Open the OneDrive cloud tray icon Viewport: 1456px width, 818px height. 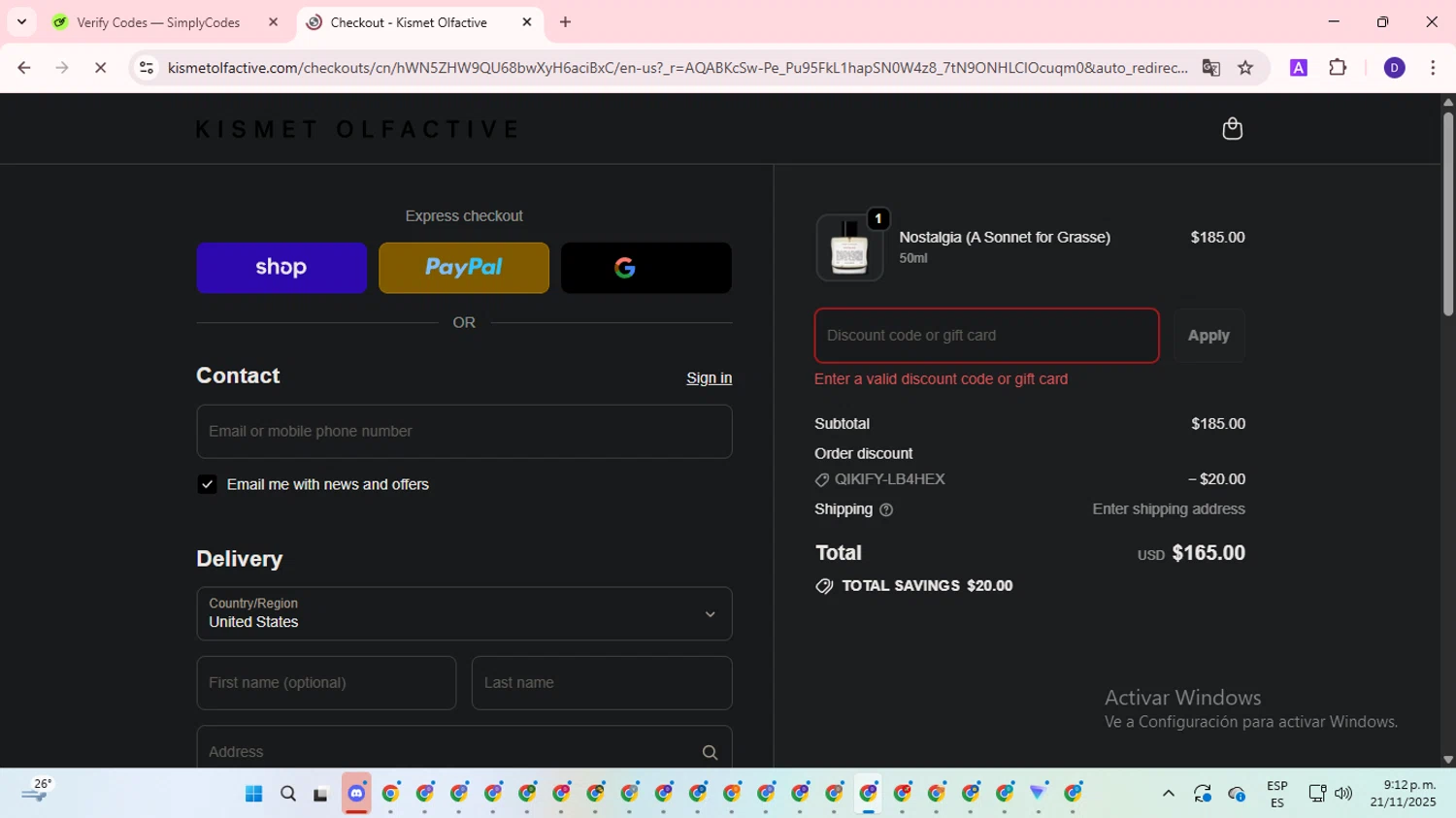pyautogui.click(x=1237, y=794)
